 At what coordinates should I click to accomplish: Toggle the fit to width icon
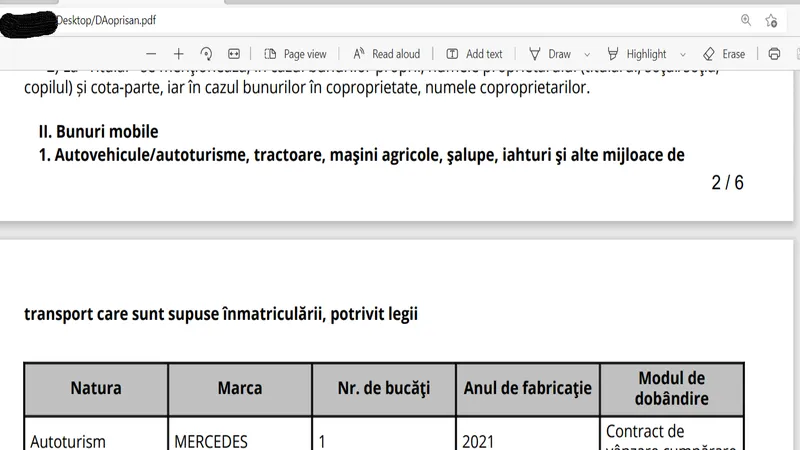pos(234,54)
